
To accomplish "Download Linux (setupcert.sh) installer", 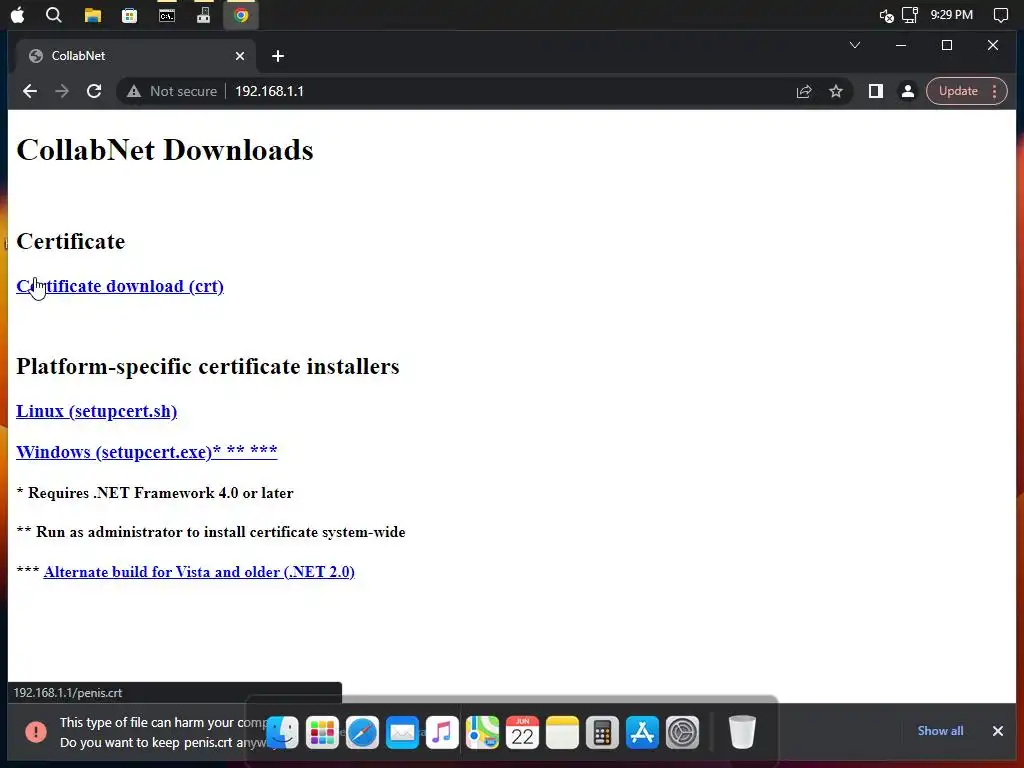I will 97,411.
